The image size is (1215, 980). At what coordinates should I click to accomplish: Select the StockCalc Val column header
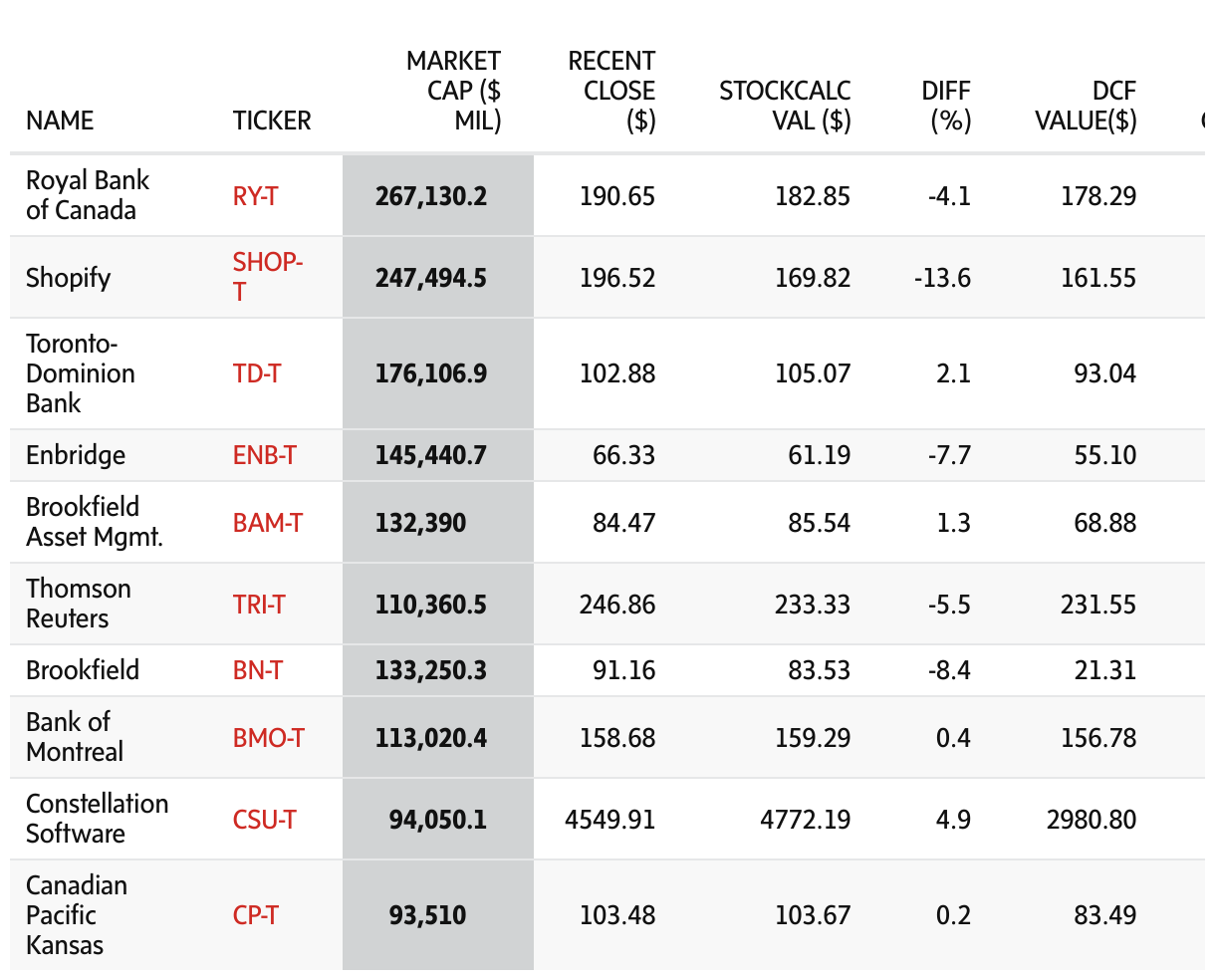tap(785, 106)
